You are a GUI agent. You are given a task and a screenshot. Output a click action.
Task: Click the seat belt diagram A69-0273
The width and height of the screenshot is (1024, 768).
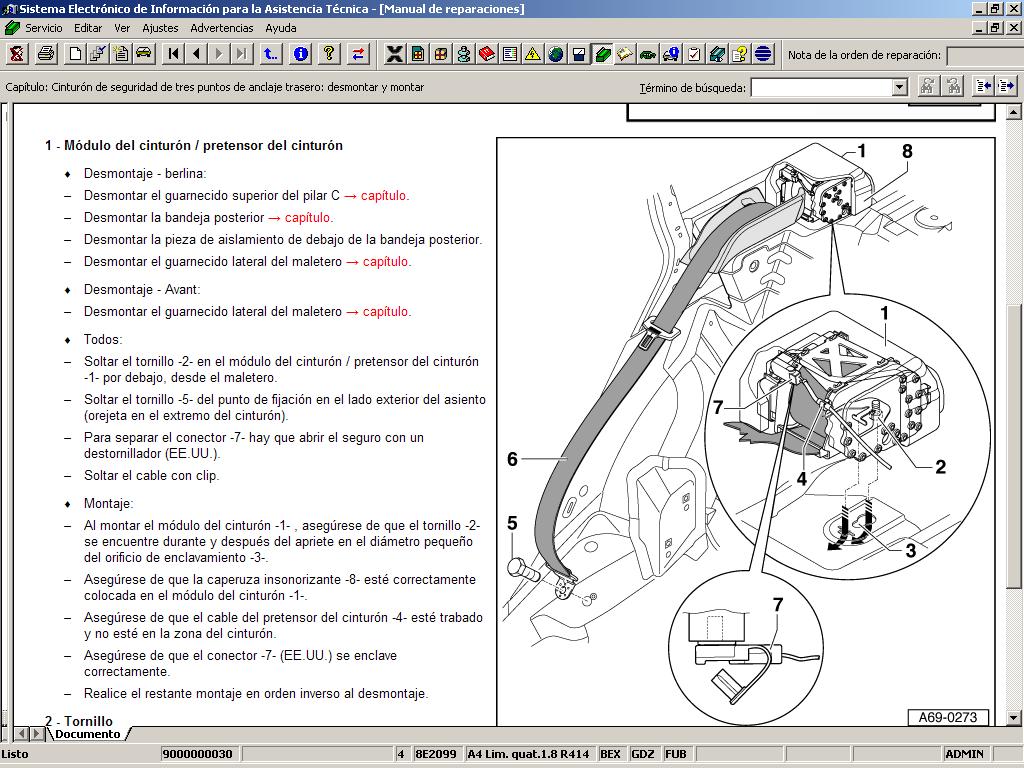click(746, 431)
